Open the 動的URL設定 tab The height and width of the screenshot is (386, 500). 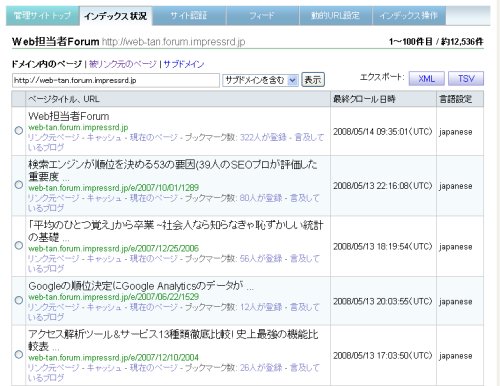tap(335, 16)
